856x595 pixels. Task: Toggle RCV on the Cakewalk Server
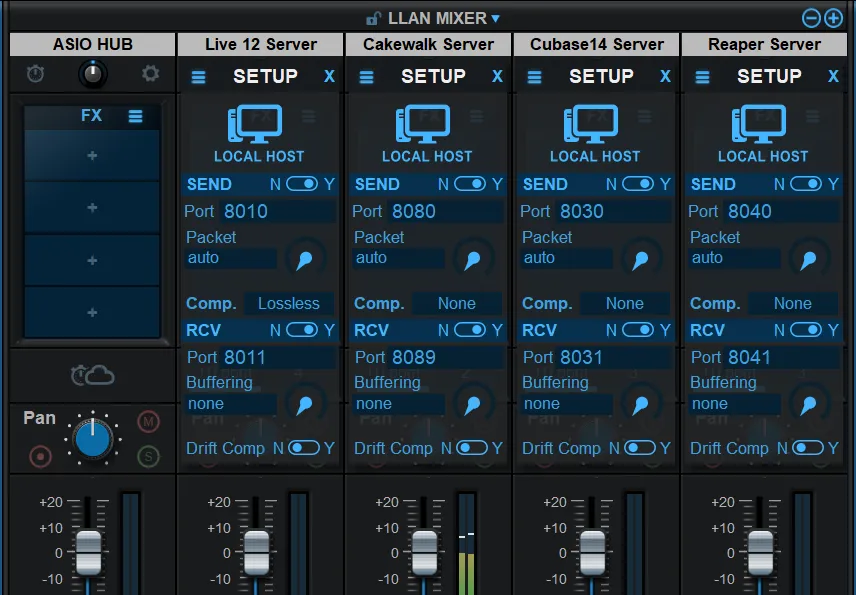click(x=470, y=330)
